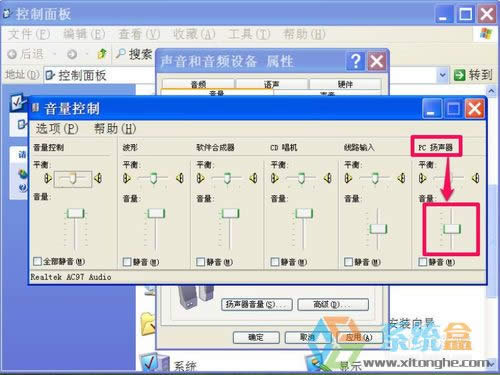Click left speaker icon of CD 唱机 balance
This screenshot has height=375, width=500.
click(274, 178)
